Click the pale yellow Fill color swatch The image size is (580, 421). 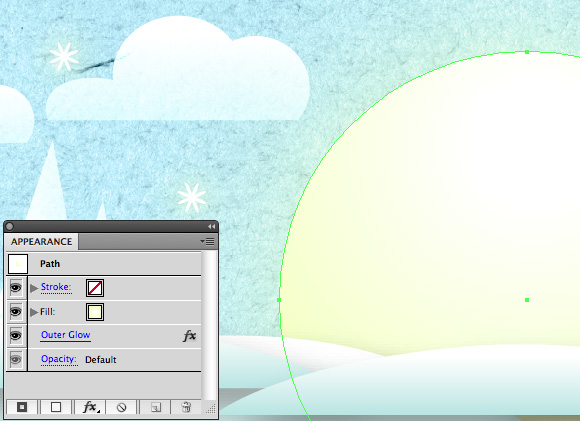[95, 312]
